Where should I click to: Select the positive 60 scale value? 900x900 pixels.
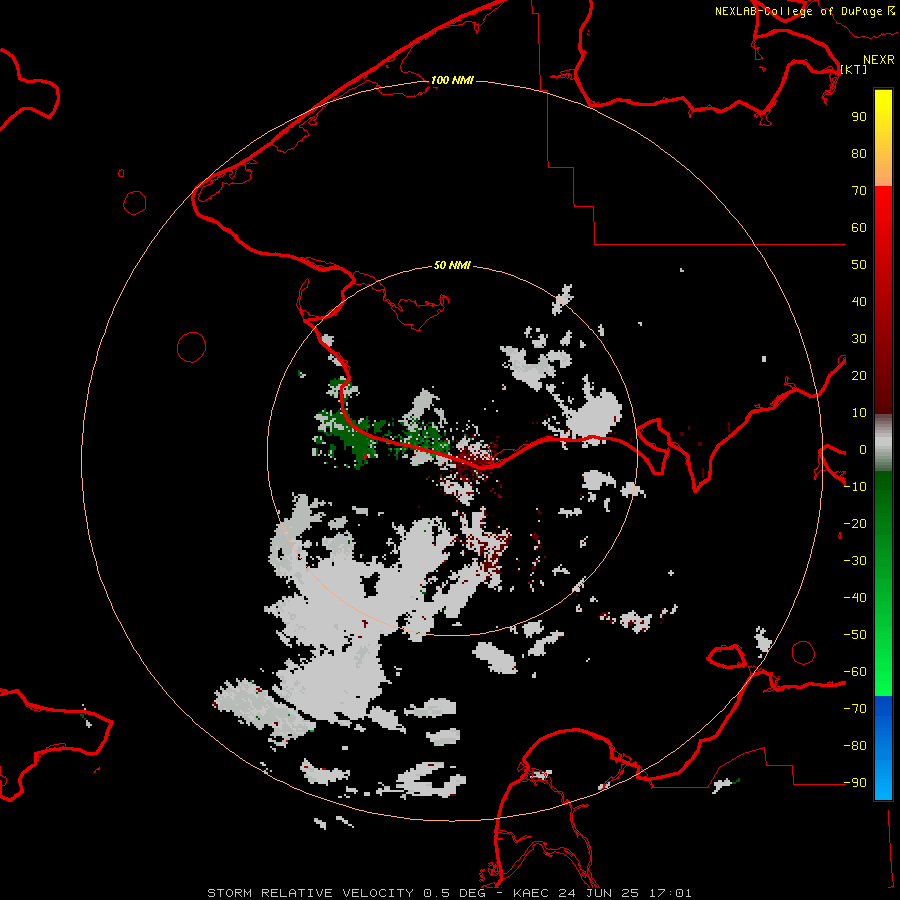pos(859,227)
